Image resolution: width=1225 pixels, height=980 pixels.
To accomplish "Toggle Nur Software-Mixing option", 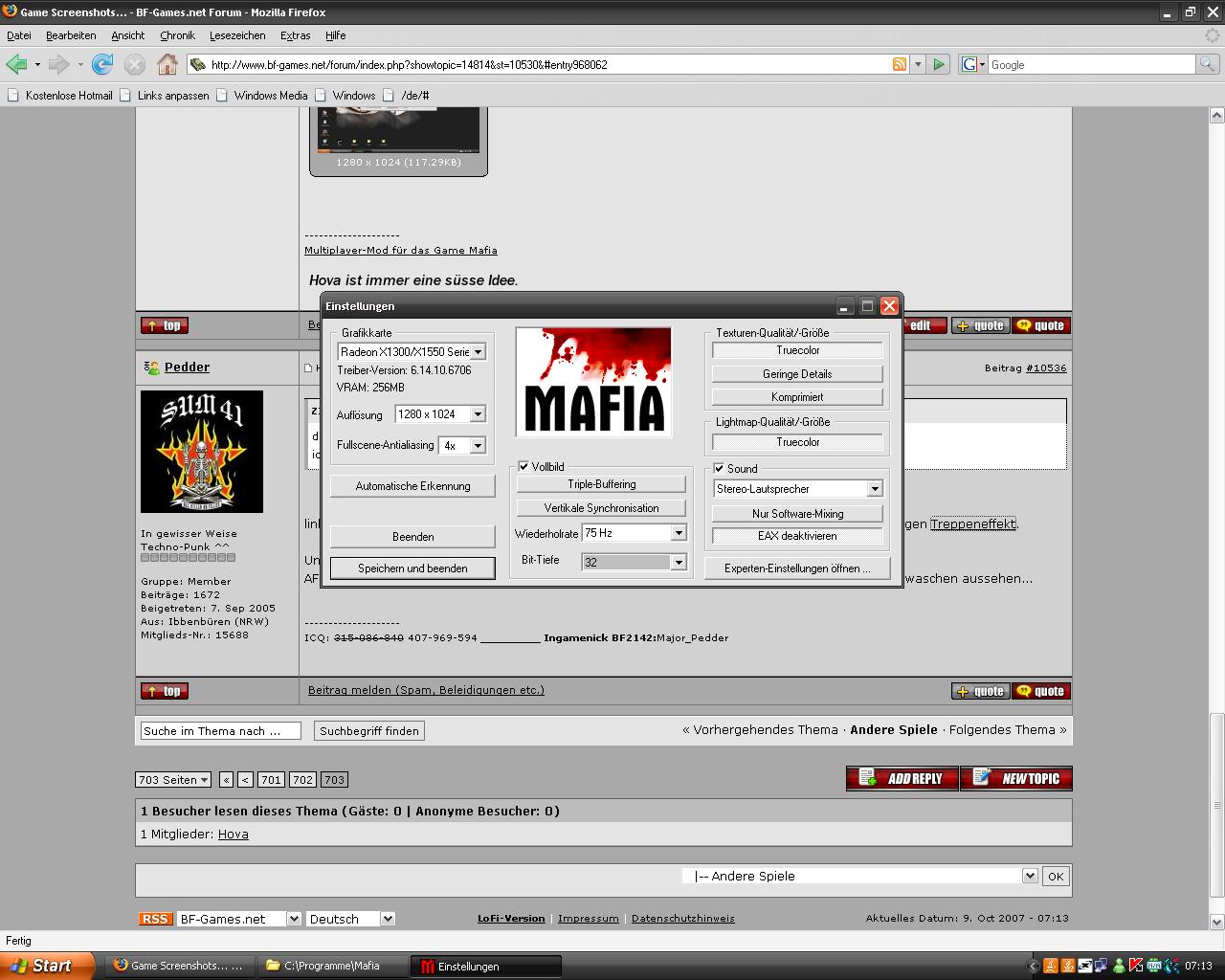I will (797, 514).
